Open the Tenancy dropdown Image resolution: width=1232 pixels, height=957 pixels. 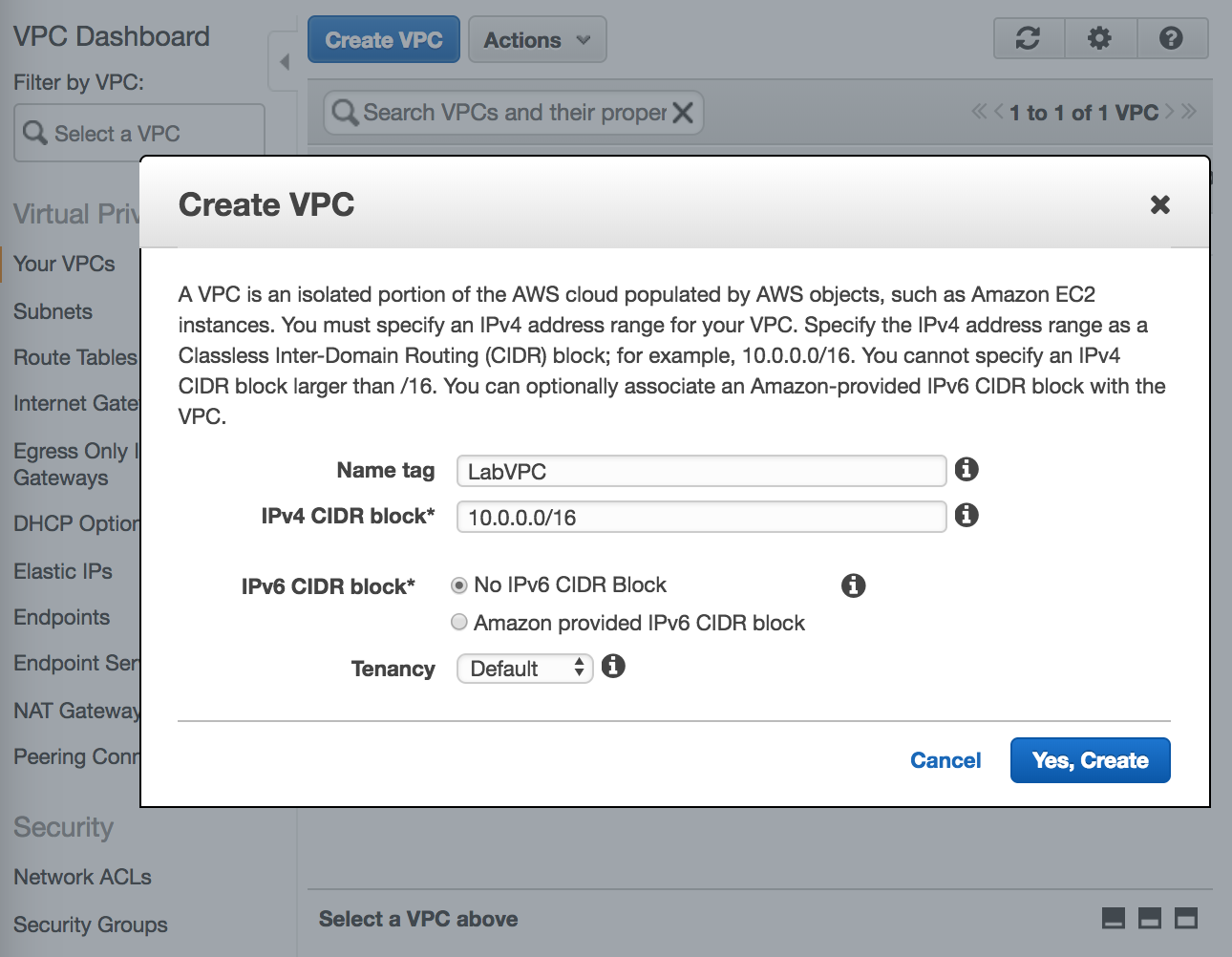coord(525,668)
